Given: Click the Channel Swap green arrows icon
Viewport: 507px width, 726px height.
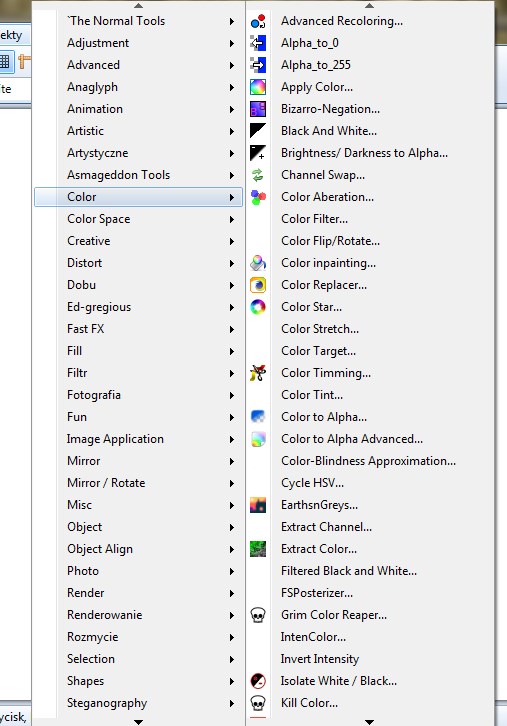Looking at the screenshot, I should 258,175.
